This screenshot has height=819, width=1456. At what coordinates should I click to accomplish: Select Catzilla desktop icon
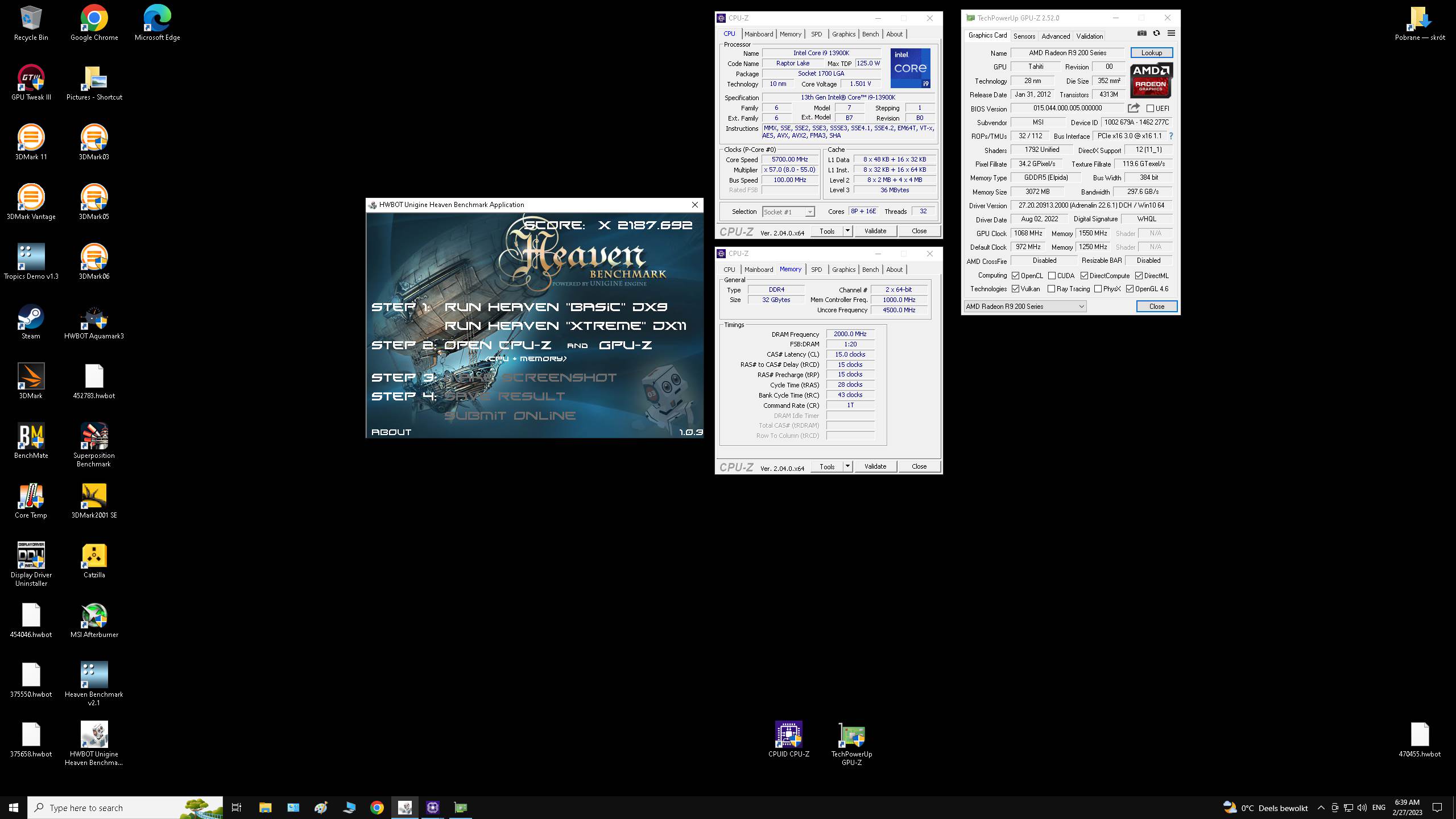point(94,560)
